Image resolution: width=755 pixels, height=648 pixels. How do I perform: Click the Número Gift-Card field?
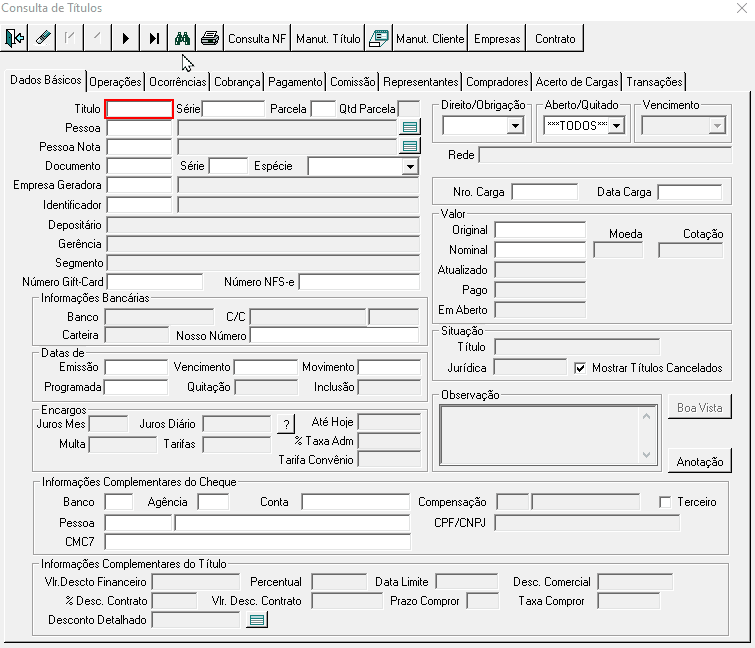pyautogui.click(x=155, y=282)
